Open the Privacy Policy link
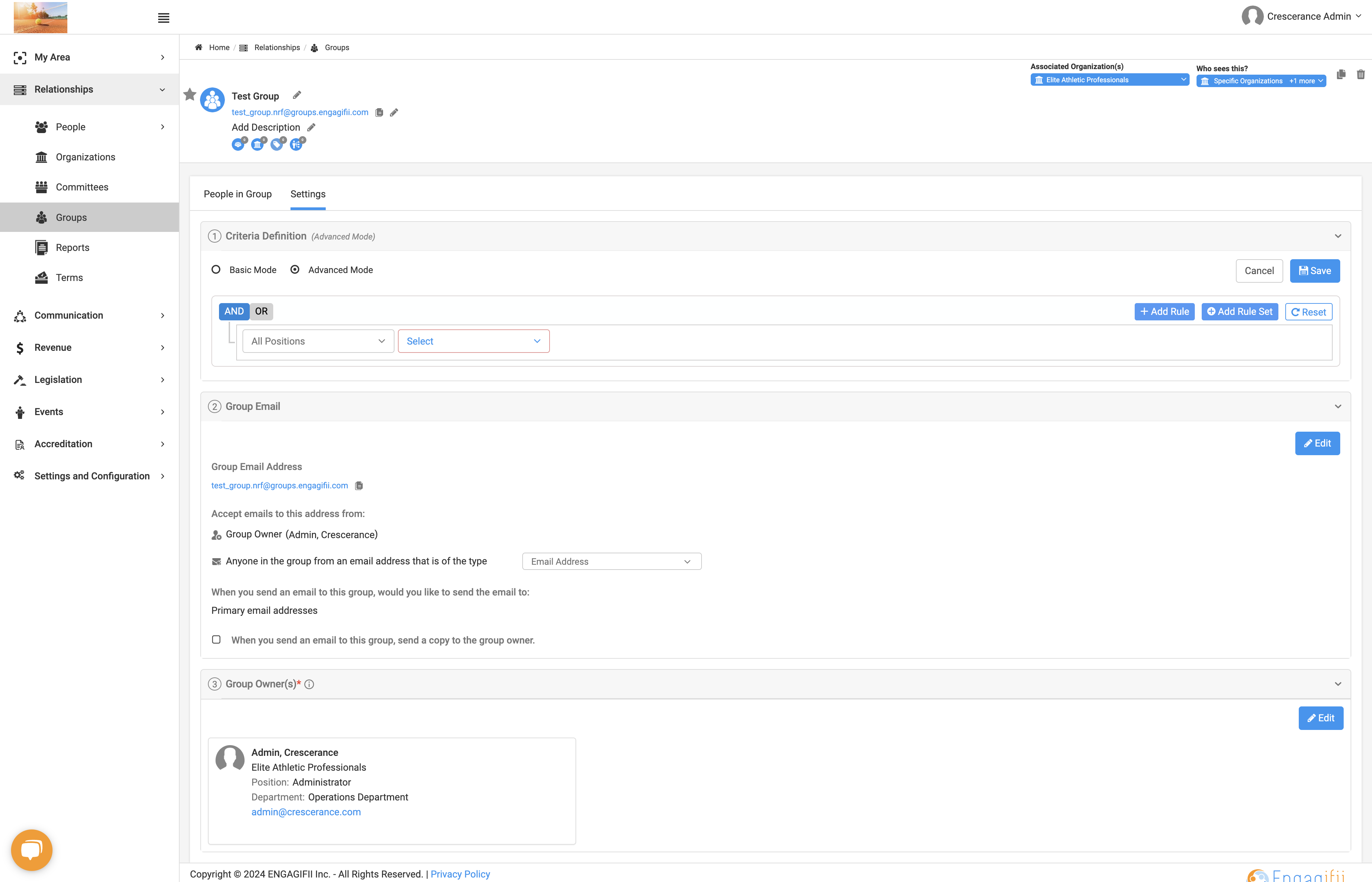Viewport: 1372px width, 882px height. (x=460, y=874)
